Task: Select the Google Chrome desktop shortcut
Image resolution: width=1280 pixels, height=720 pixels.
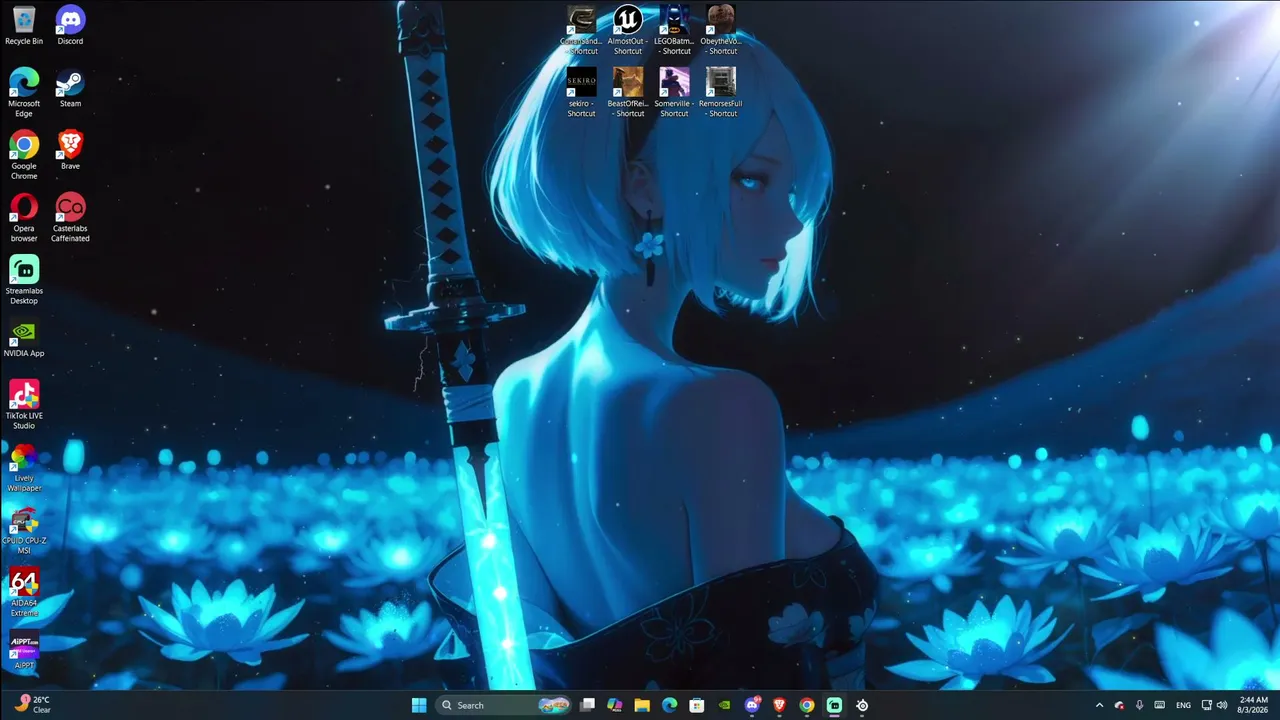Action: pos(24,155)
